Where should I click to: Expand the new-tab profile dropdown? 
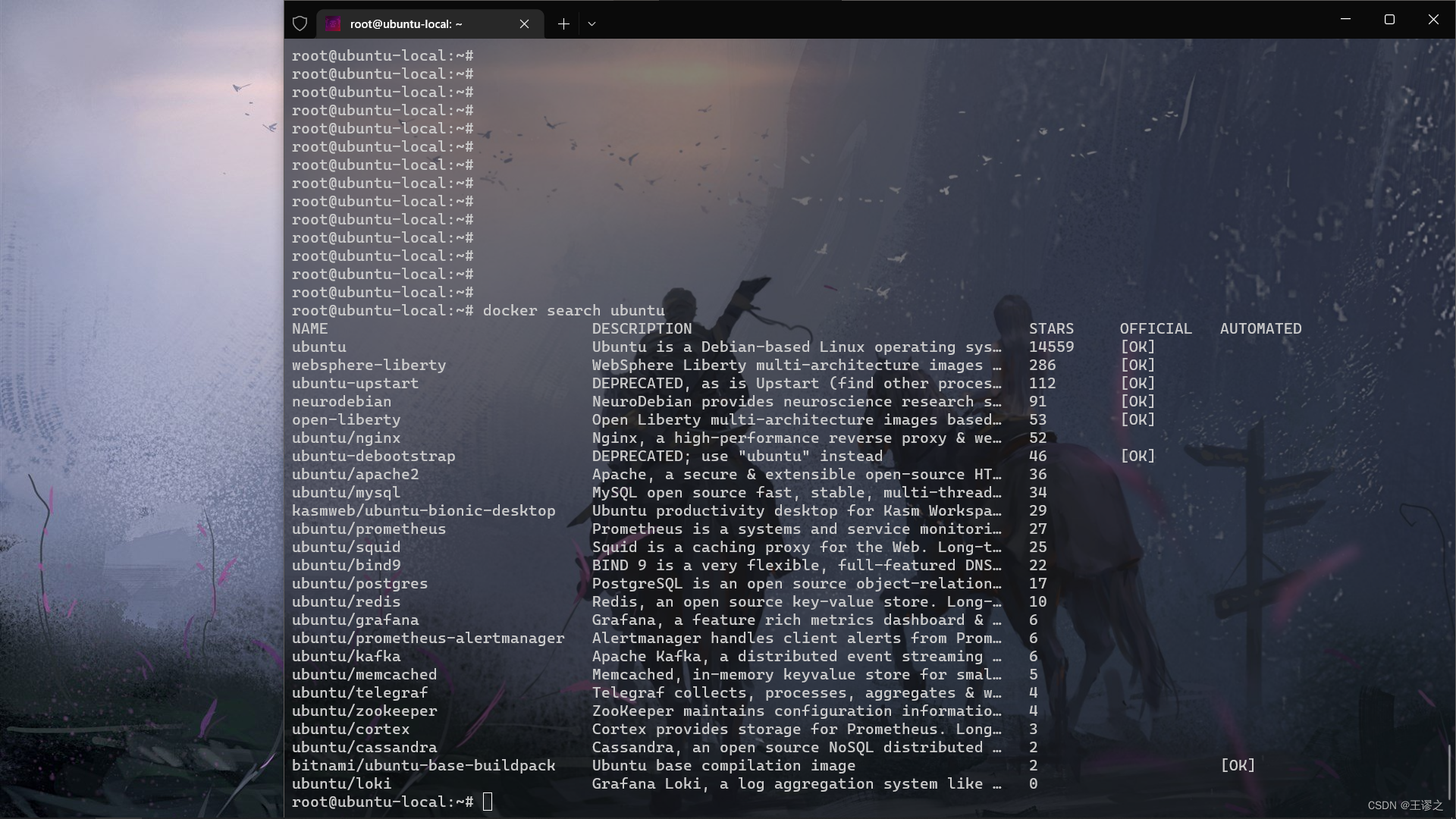click(592, 24)
